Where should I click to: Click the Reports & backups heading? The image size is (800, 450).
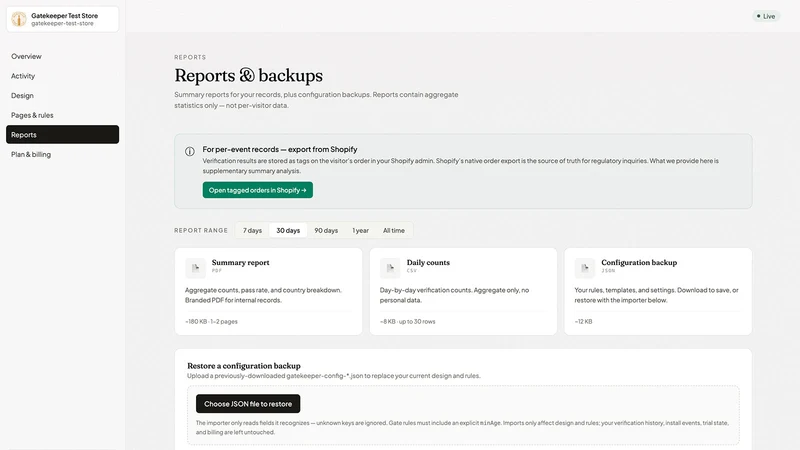pos(248,76)
